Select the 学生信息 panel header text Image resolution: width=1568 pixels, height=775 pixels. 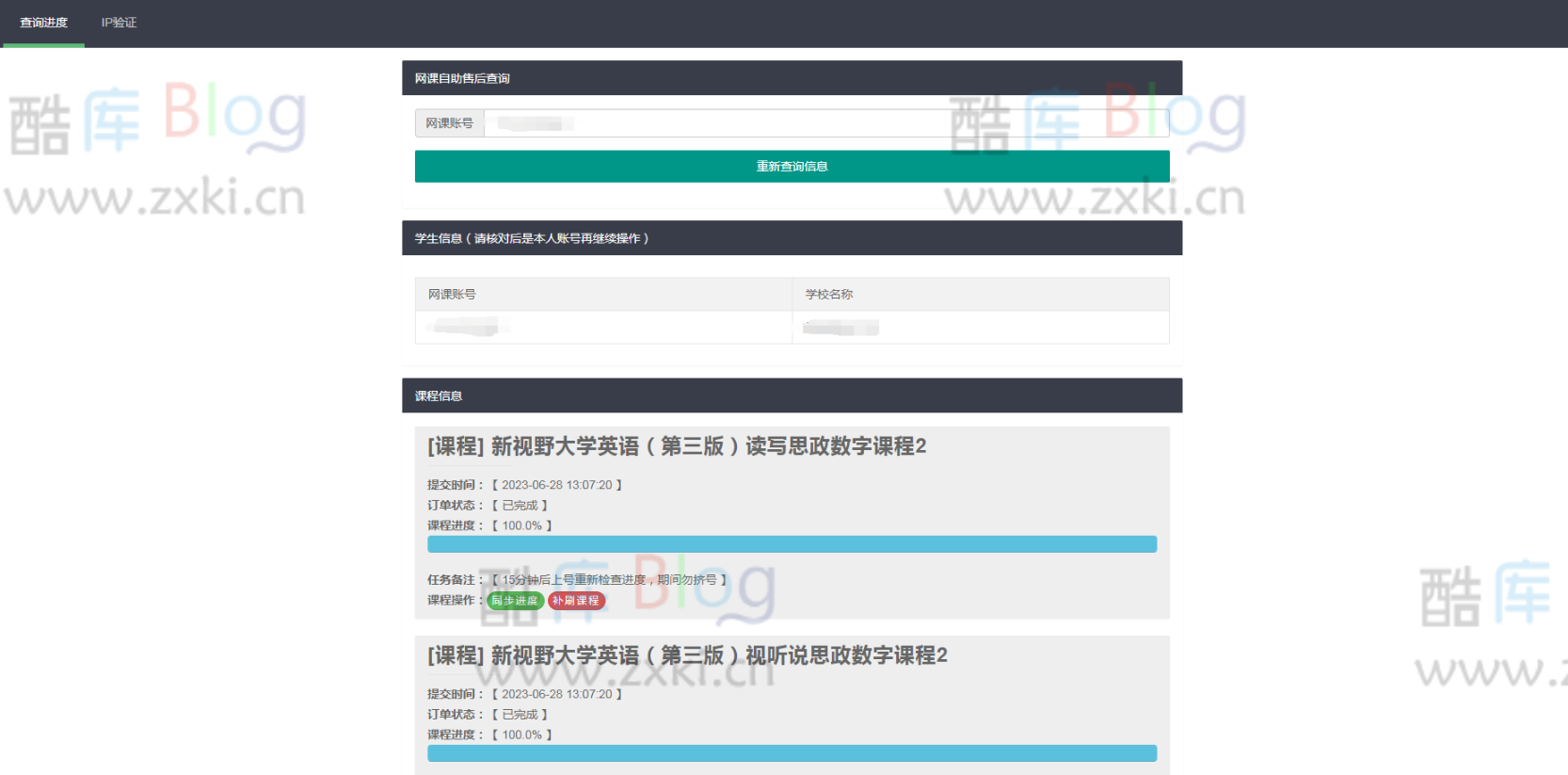(x=532, y=238)
